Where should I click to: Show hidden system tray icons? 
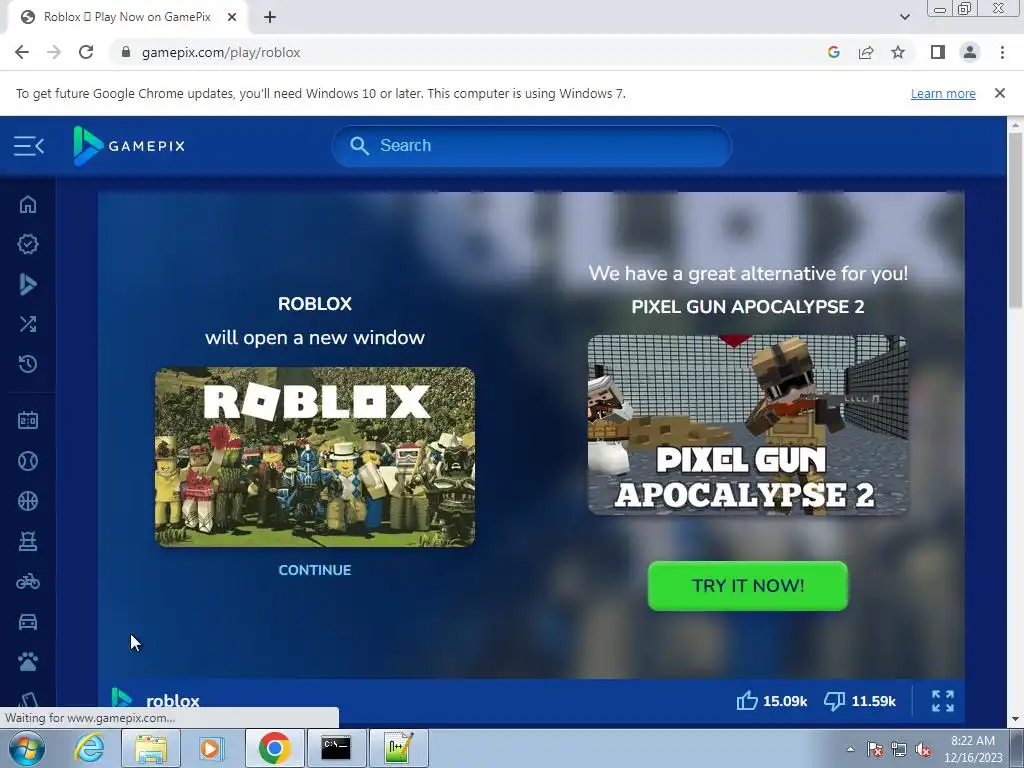850,750
